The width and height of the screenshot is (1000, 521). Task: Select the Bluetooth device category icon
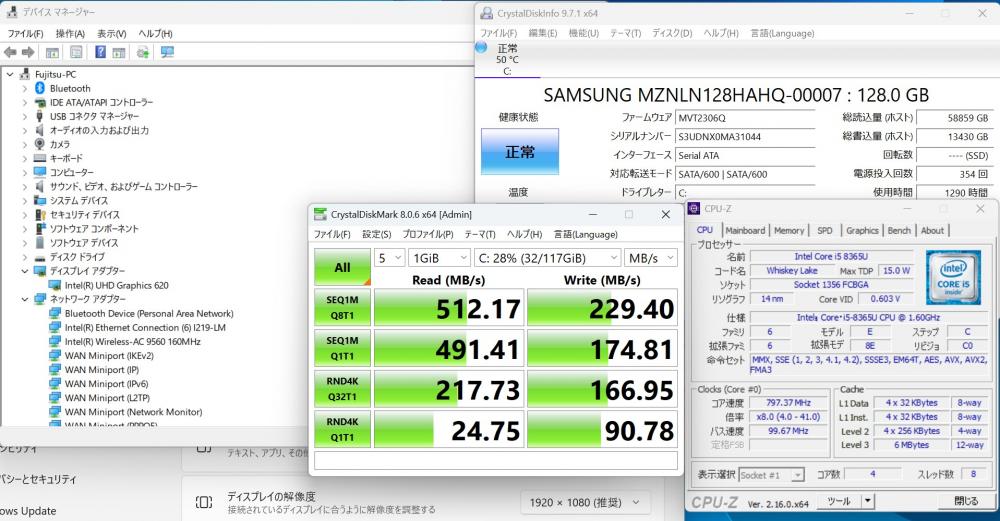pyautogui.click(x=40, y=88)
